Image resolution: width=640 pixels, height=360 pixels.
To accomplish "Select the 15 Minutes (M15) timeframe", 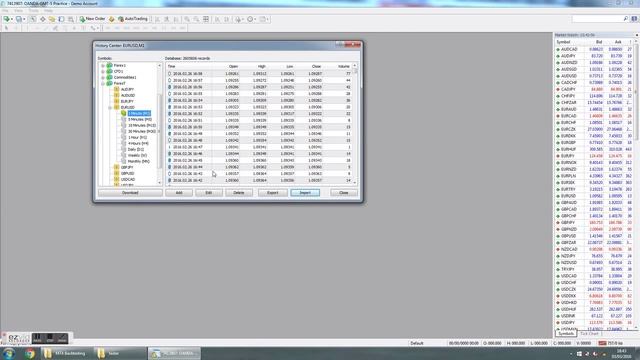I will (142, 125).
